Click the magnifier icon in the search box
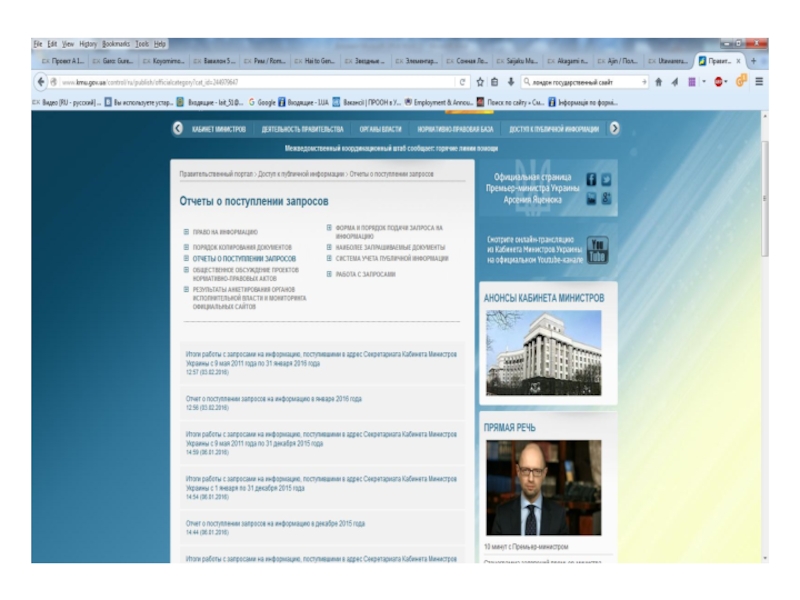 click(527, 82)
